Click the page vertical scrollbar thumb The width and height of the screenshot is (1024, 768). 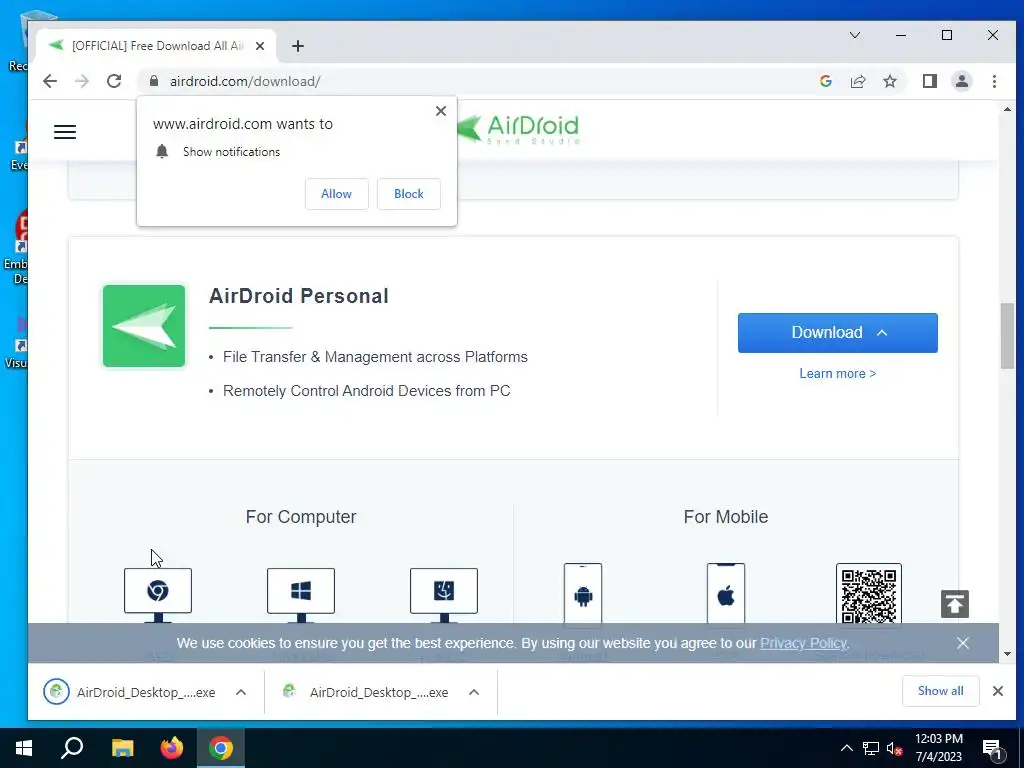(x=1007, y=336)
